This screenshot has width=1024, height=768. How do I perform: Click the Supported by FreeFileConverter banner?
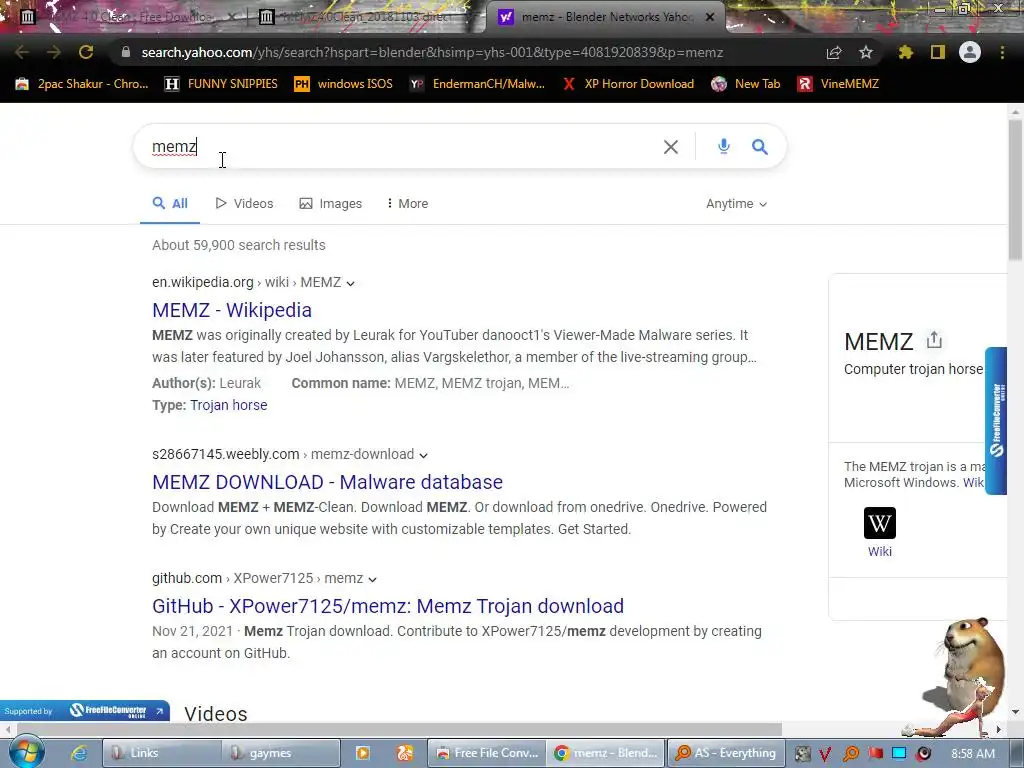85,711
